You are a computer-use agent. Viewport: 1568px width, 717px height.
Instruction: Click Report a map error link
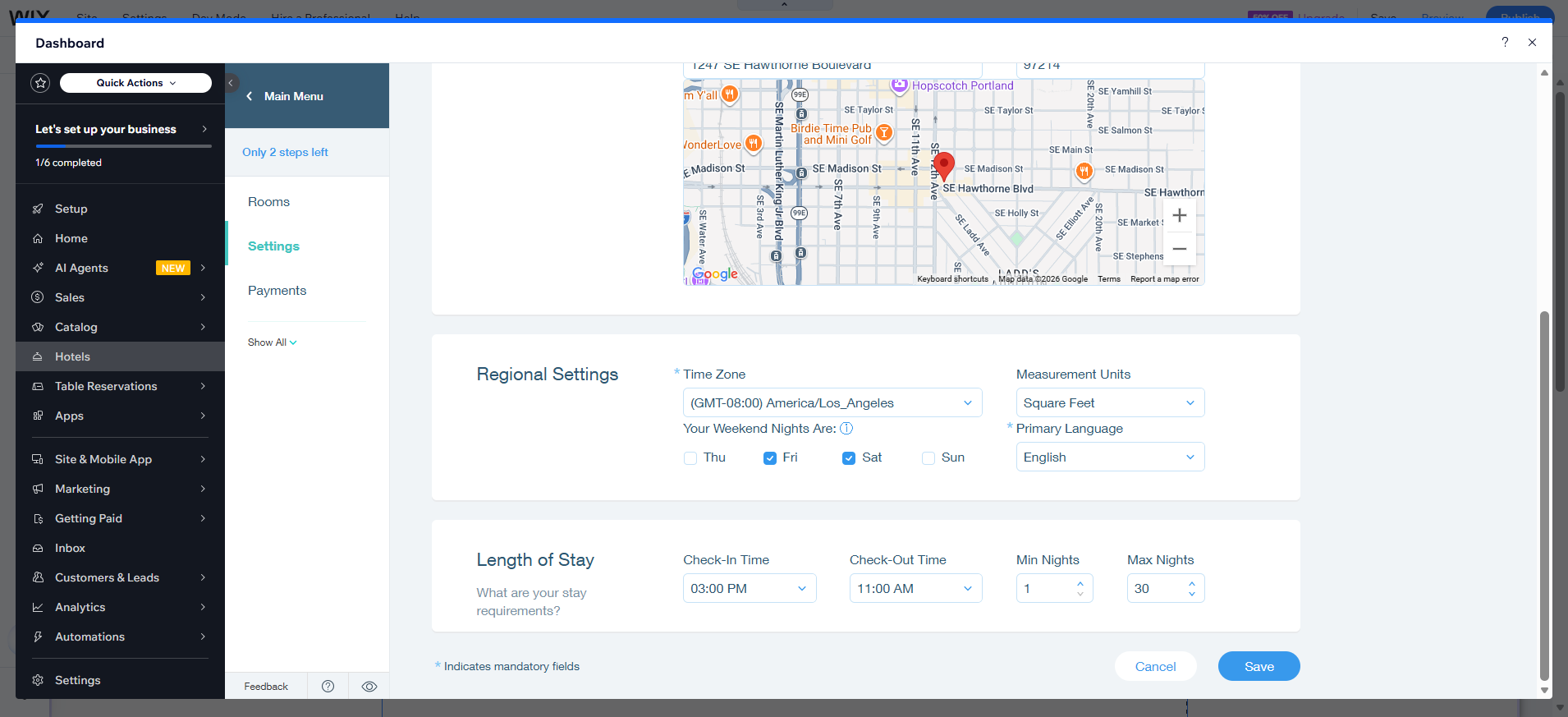(x=1164, y=279)
